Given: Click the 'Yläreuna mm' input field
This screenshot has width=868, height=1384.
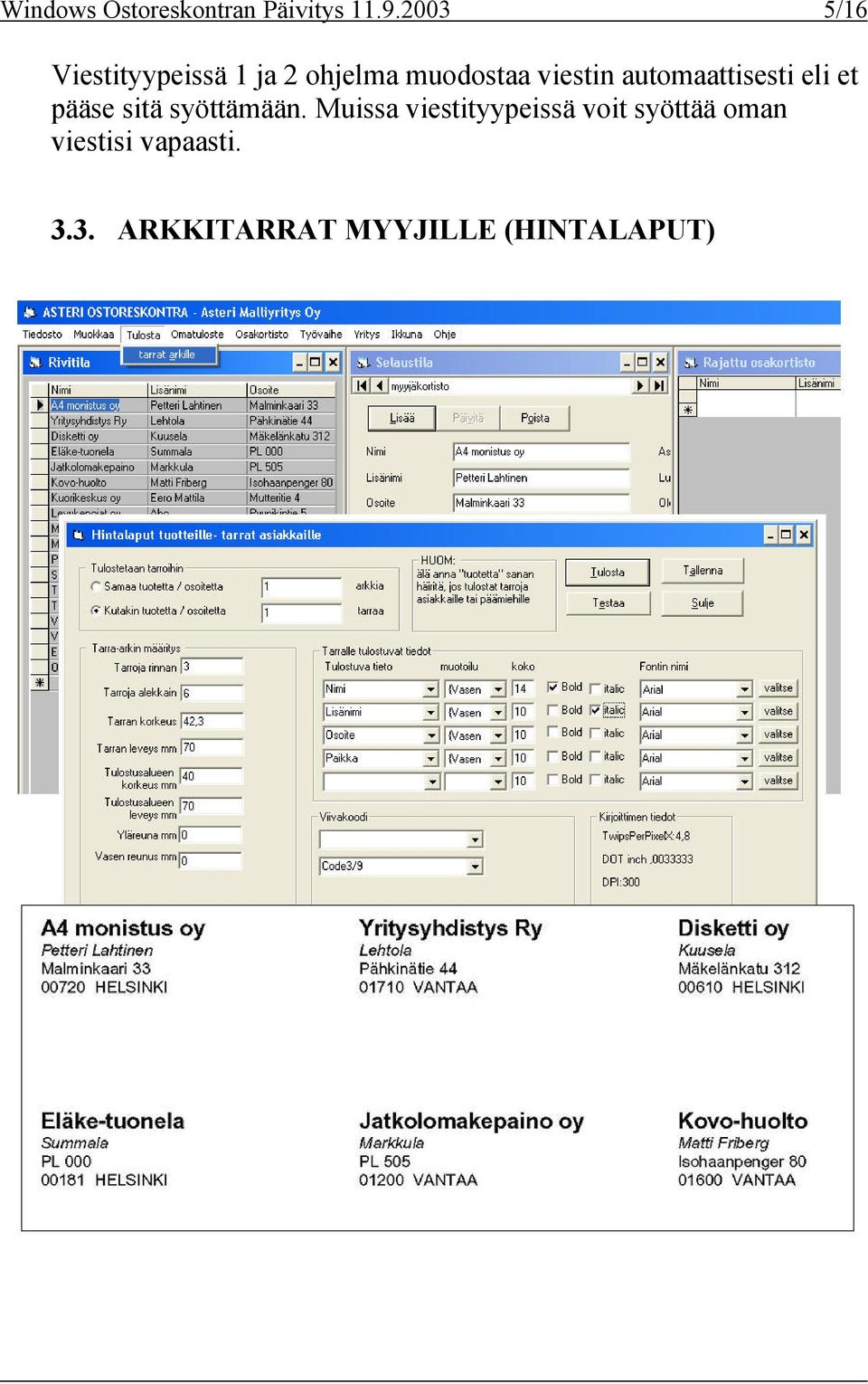Looking at the screenshot, I should (x=211, y=835).
